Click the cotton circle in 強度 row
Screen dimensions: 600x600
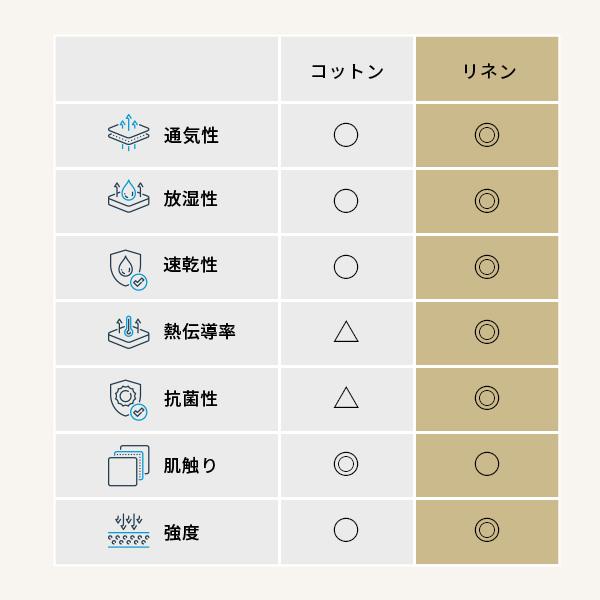346,530
